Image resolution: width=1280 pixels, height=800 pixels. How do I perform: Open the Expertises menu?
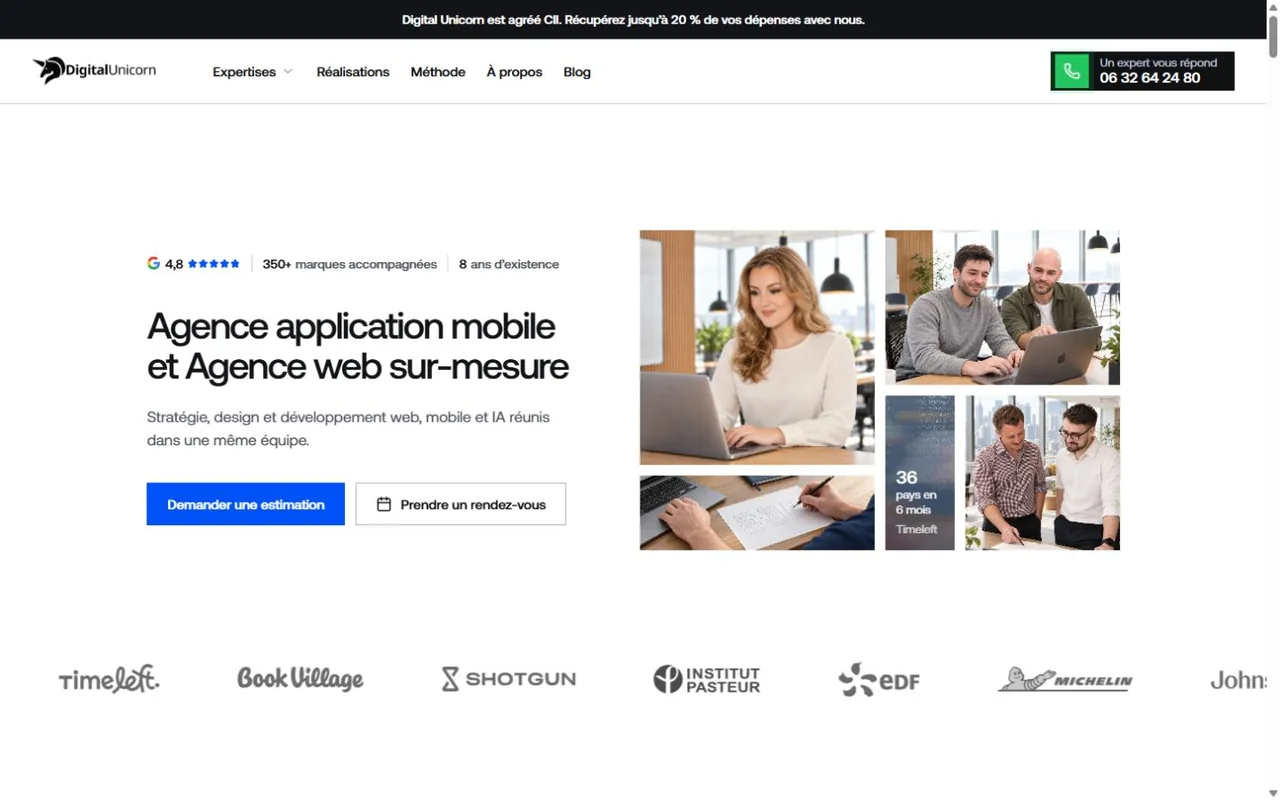pos(252,72)
